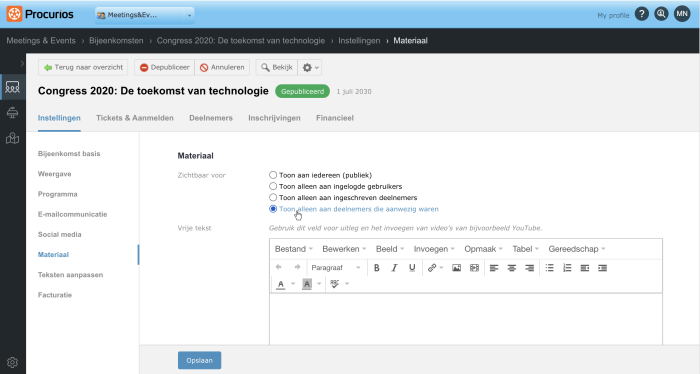Open the My profile link
Image resolution: width=700 pixels, height=374 pixels.
[613, 15]
